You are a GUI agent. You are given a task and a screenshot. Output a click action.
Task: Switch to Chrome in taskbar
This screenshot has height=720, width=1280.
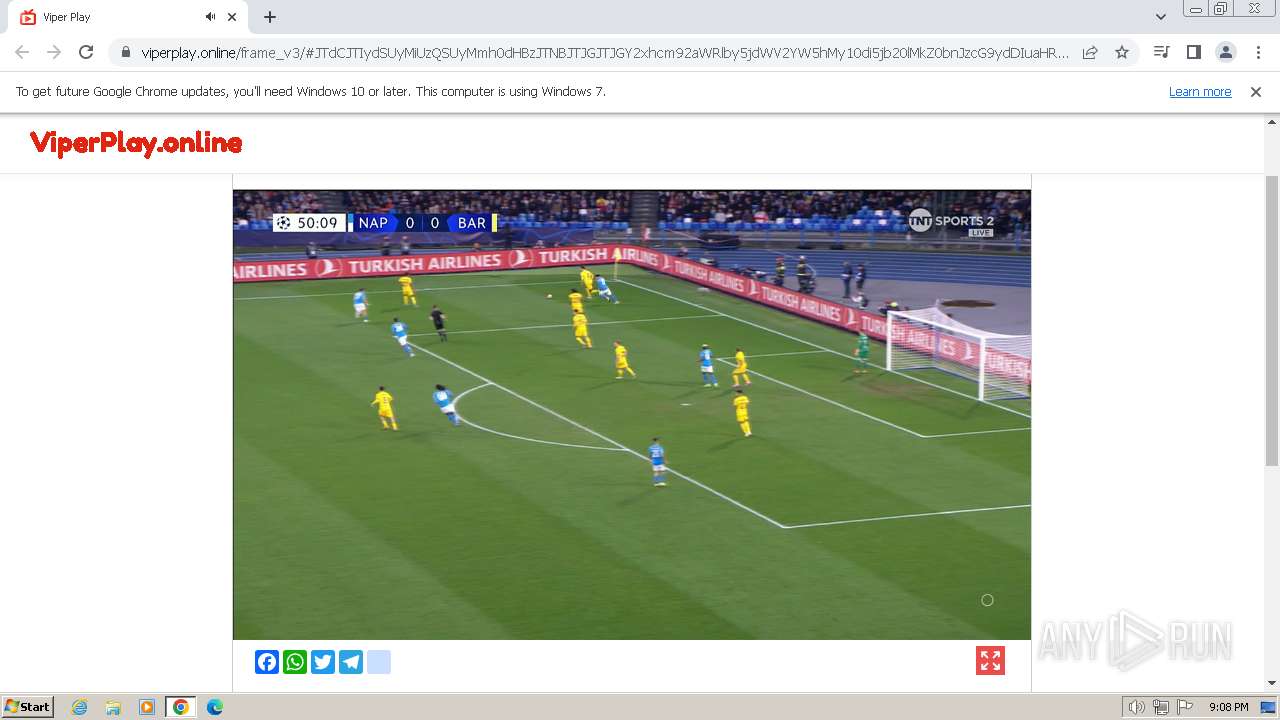pos(181,707)
